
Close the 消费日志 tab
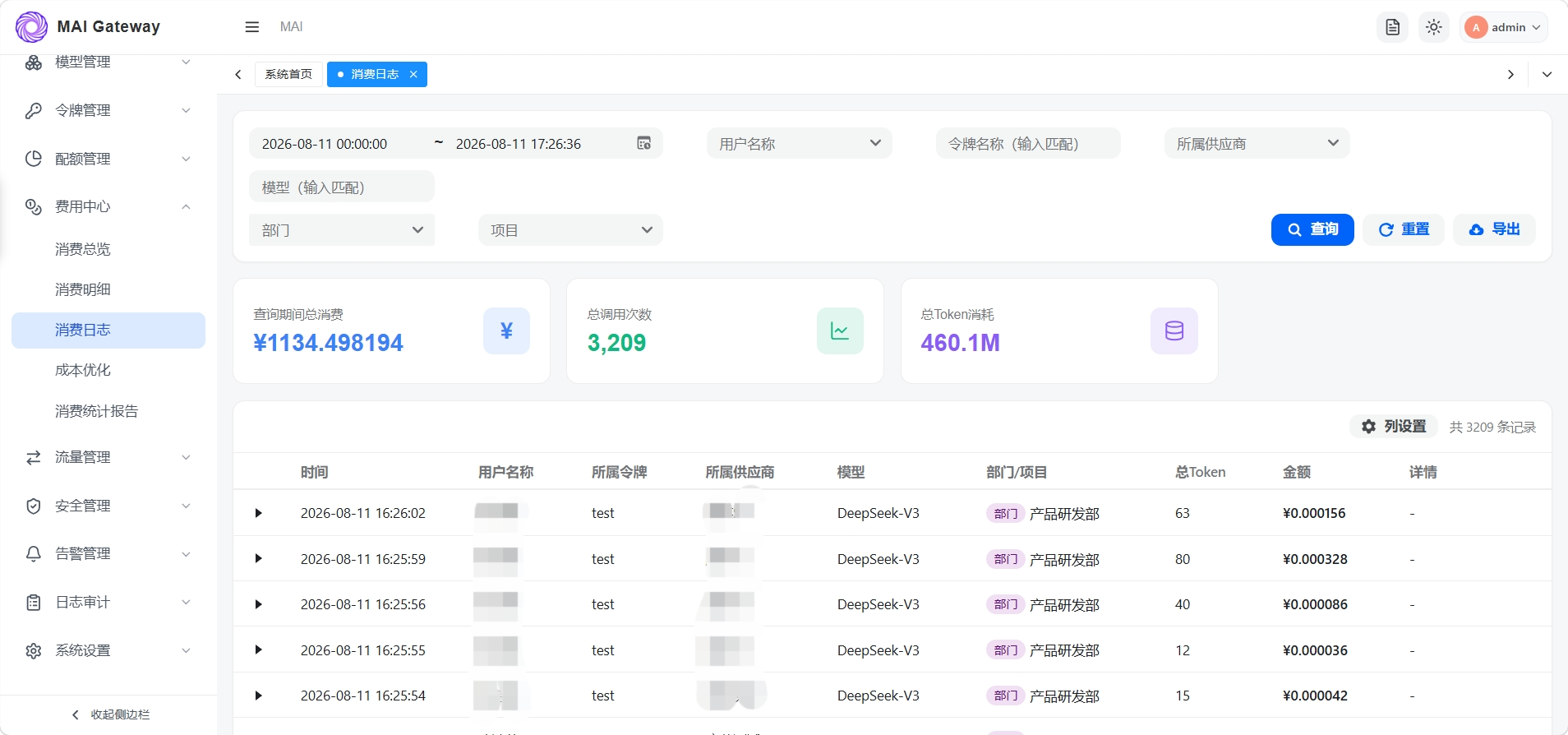click(413, 74)
